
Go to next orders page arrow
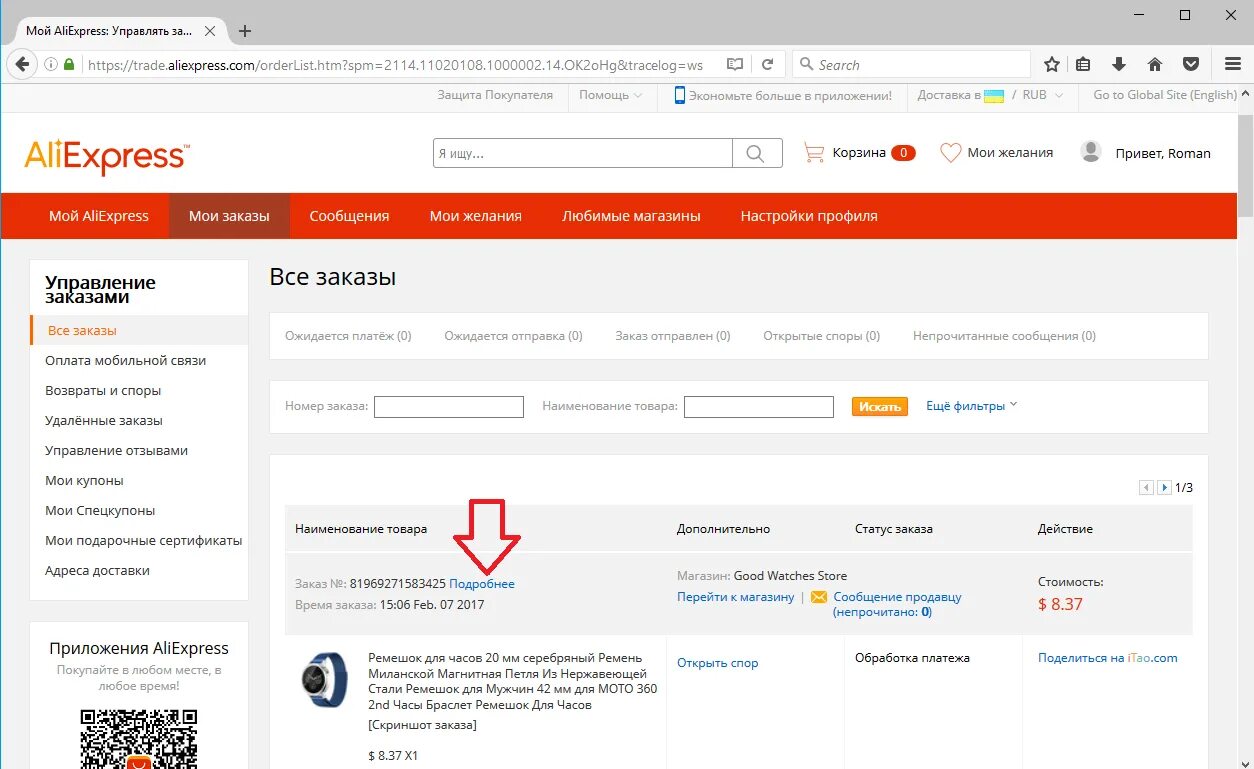click(1164, 488)
